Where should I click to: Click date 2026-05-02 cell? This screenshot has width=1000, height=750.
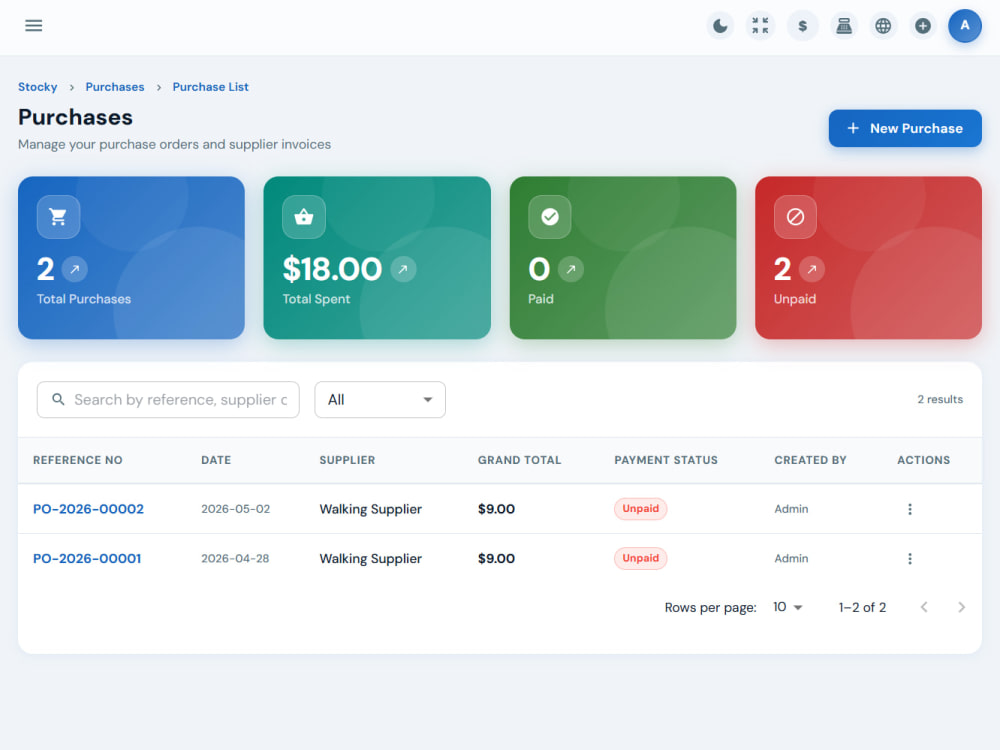coord(236,509)
